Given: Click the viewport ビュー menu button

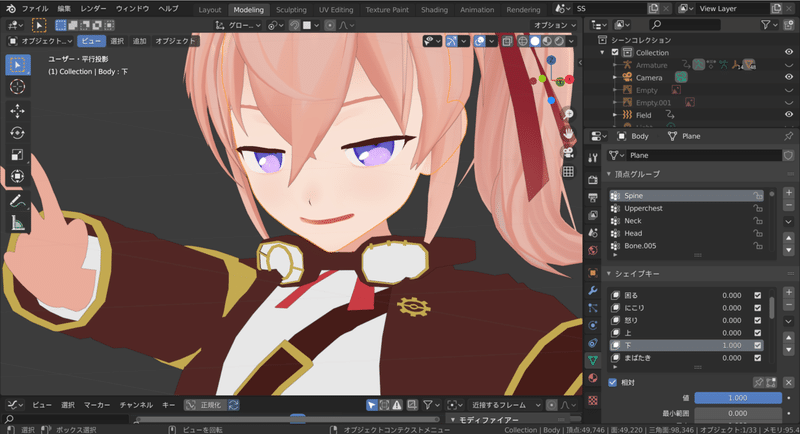Looking at the screenshot, I should coord(91,41).
